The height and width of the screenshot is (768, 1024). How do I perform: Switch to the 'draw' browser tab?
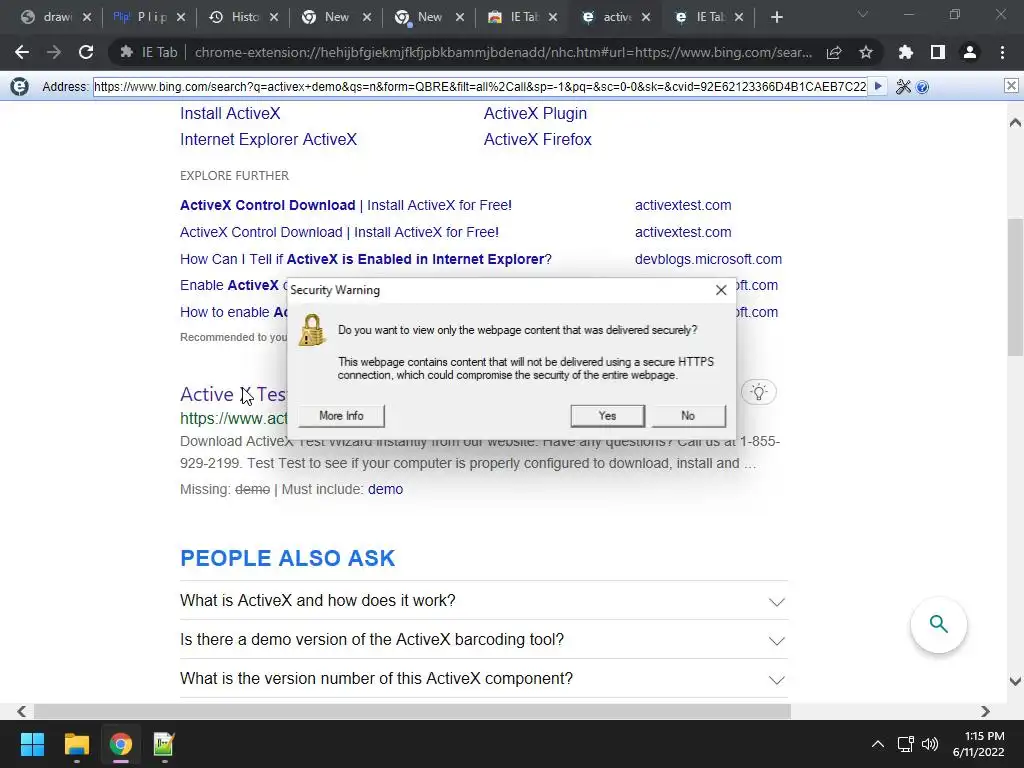56,17
